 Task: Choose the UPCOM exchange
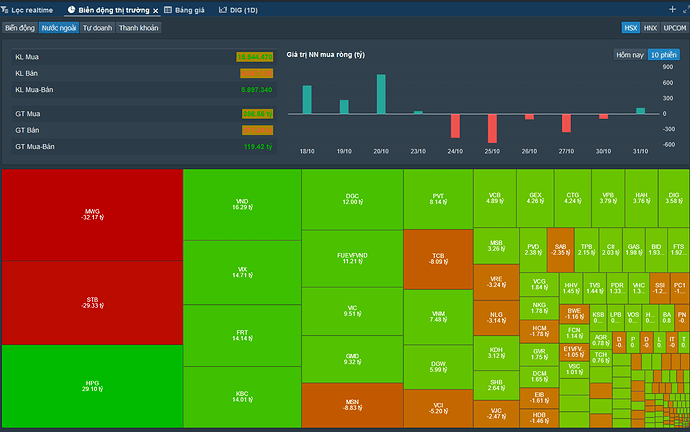coord(675,28)
